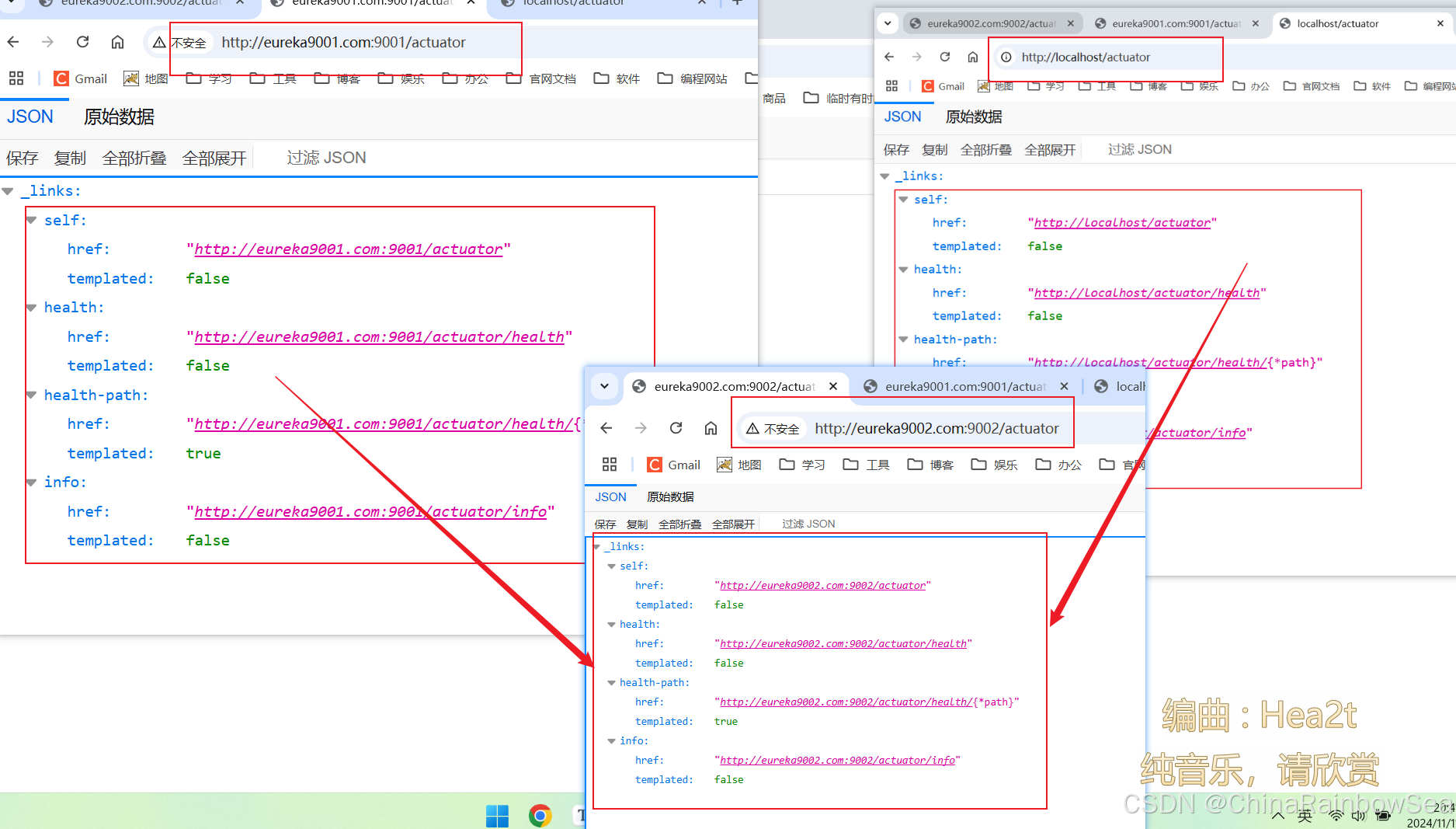
Task: Open tab search dropdown in localhost window
Action: 888,23
